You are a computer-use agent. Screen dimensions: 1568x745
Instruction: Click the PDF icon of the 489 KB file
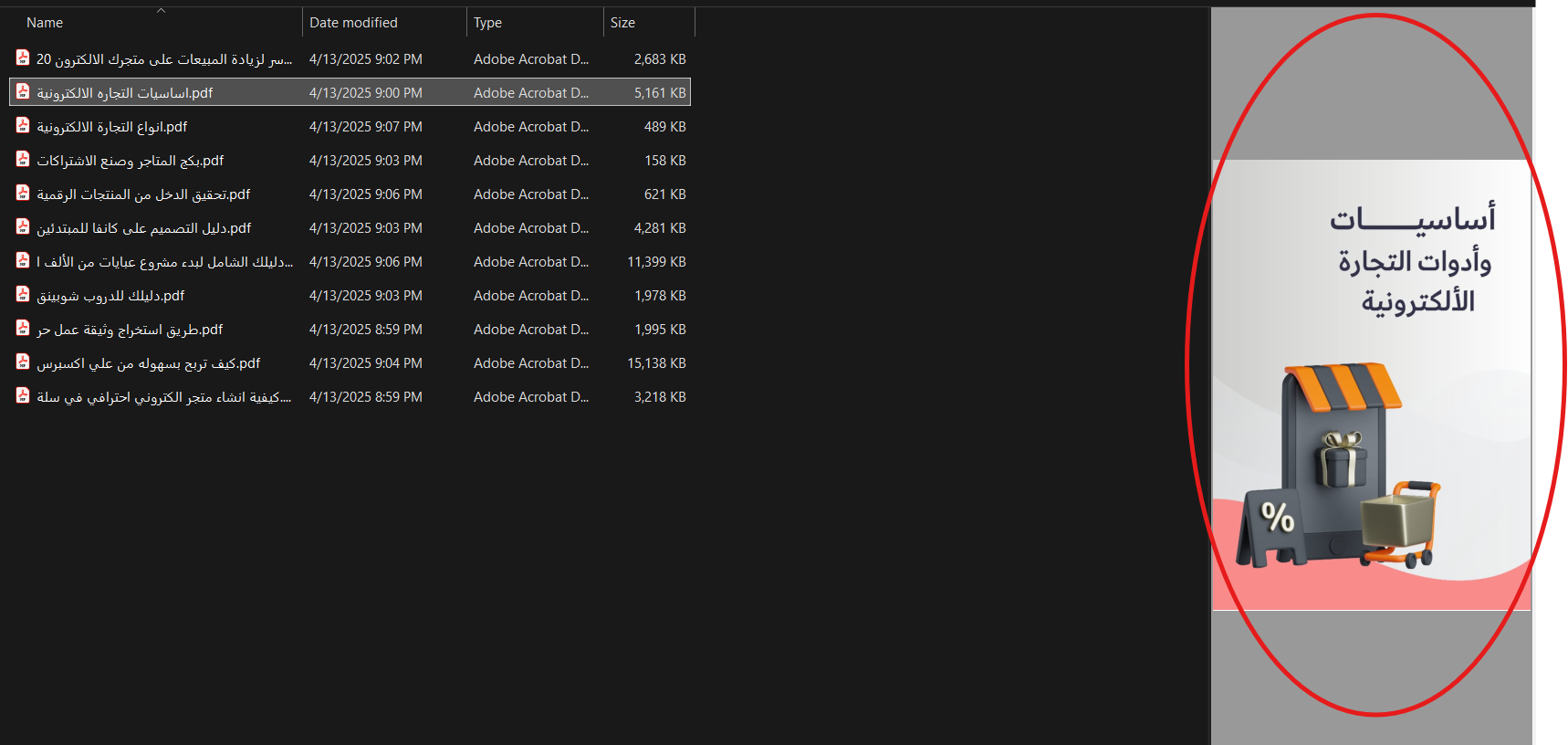(x=23, y=126)
